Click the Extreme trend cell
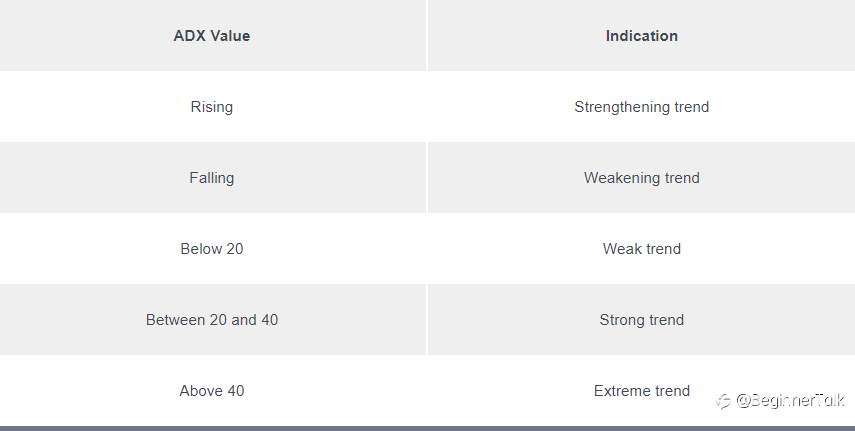 click(642, 390)
